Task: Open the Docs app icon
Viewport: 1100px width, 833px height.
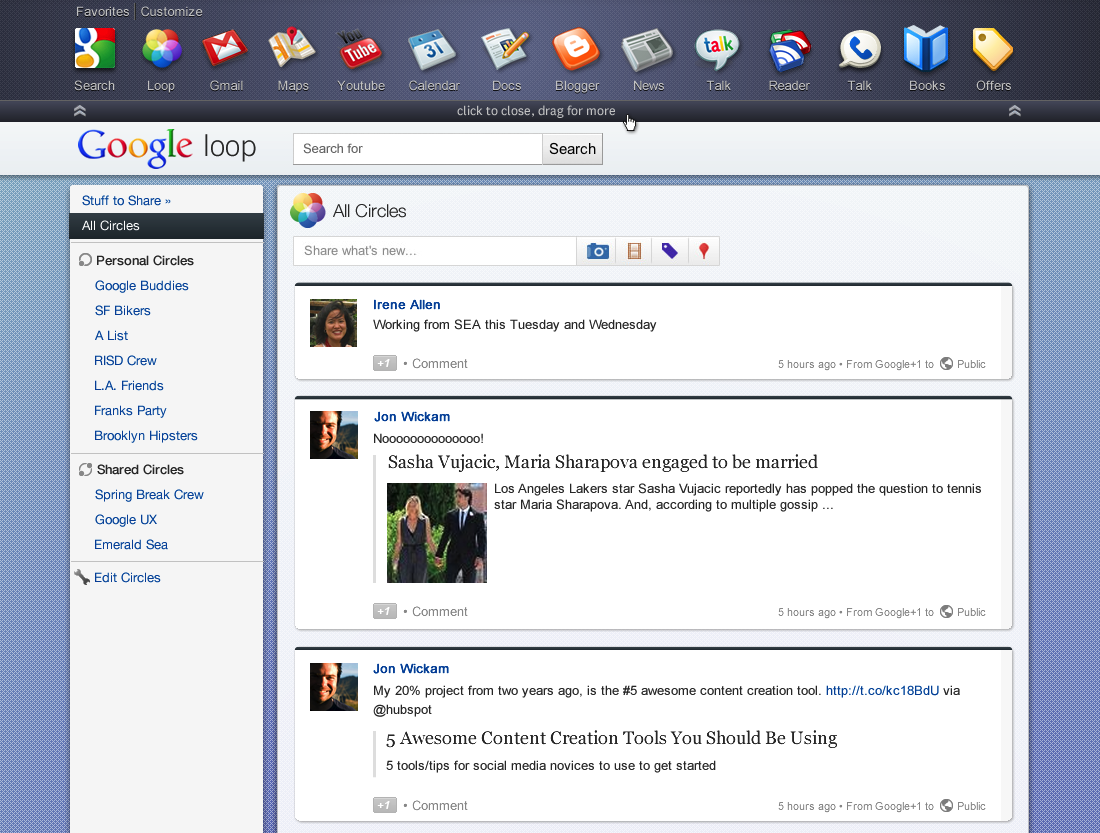Action: coord(505,49)
